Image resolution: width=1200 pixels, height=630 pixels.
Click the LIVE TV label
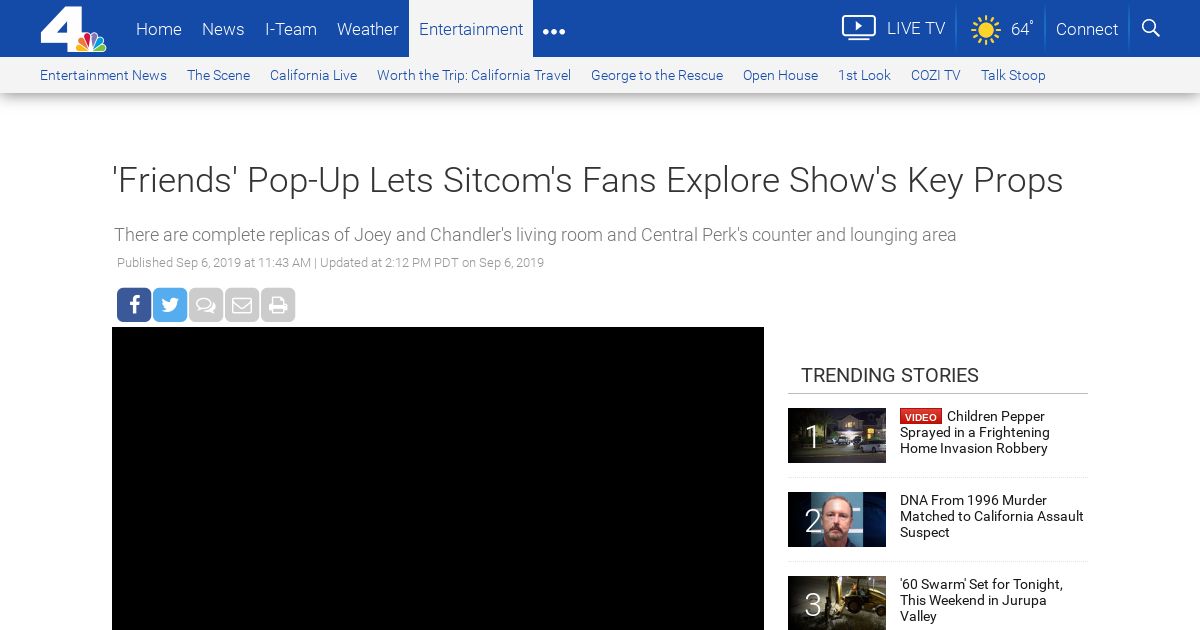click(x=916, y=28)
